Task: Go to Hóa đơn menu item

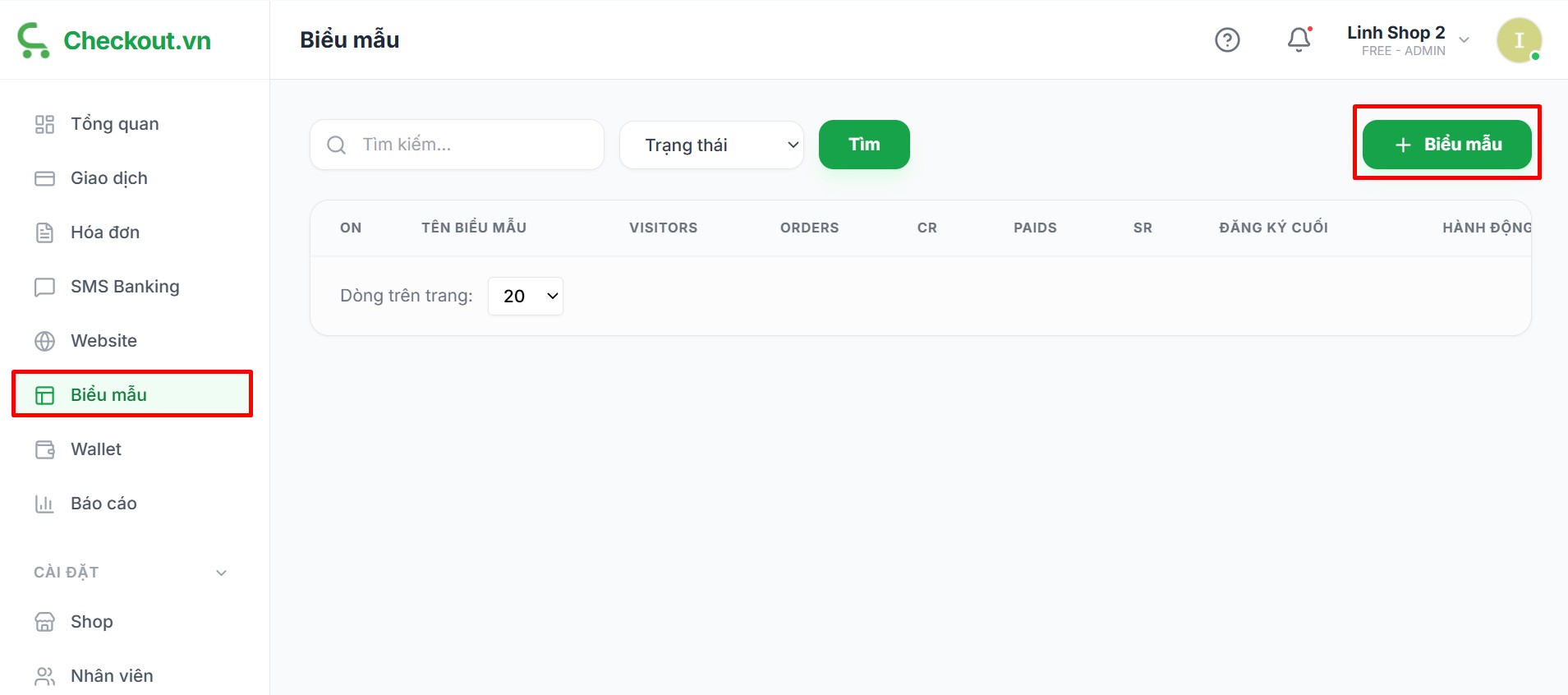Action: pos(105,232)
